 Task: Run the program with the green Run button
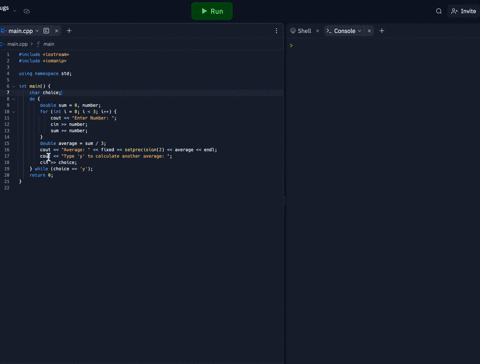click(212, 11)
